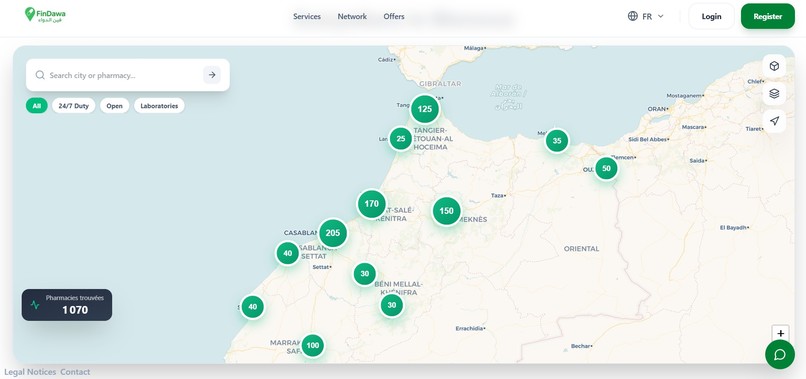Viewport: 806px width, 379px height.
Task: Open the chat bubble button
Action: pos(780,354)
